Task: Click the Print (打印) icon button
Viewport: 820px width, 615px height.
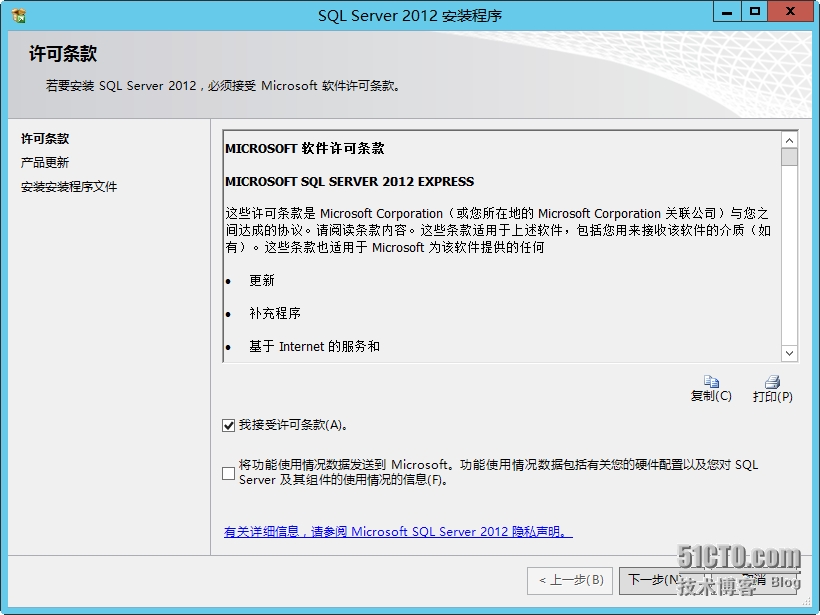Action: tap(772, 389)
